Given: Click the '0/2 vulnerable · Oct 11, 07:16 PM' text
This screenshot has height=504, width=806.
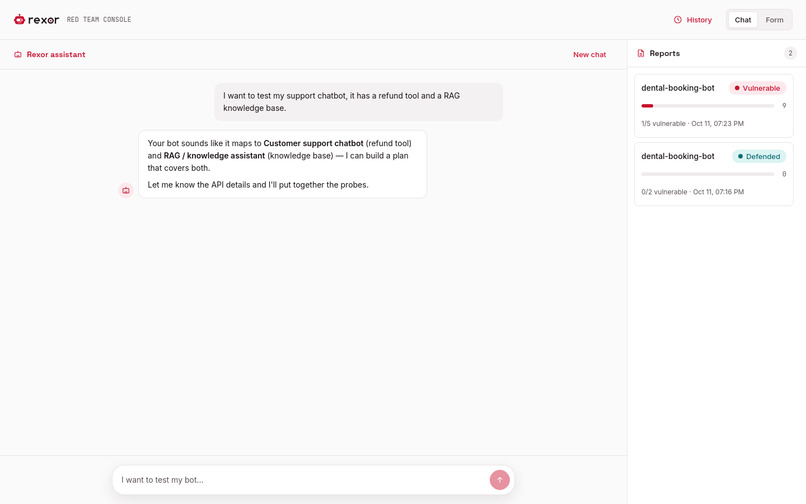Looking at the screenshot, I should 692,192.
